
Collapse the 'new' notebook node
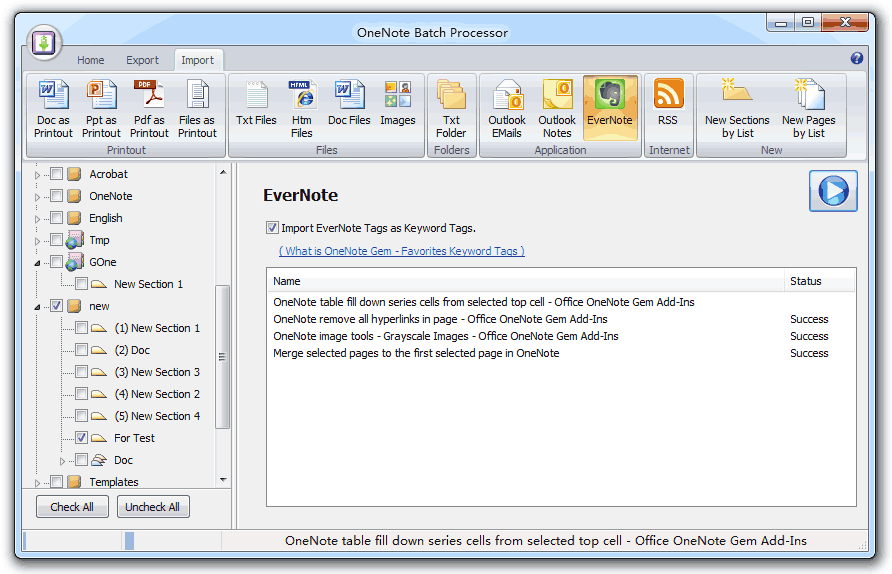pos(38,307)
